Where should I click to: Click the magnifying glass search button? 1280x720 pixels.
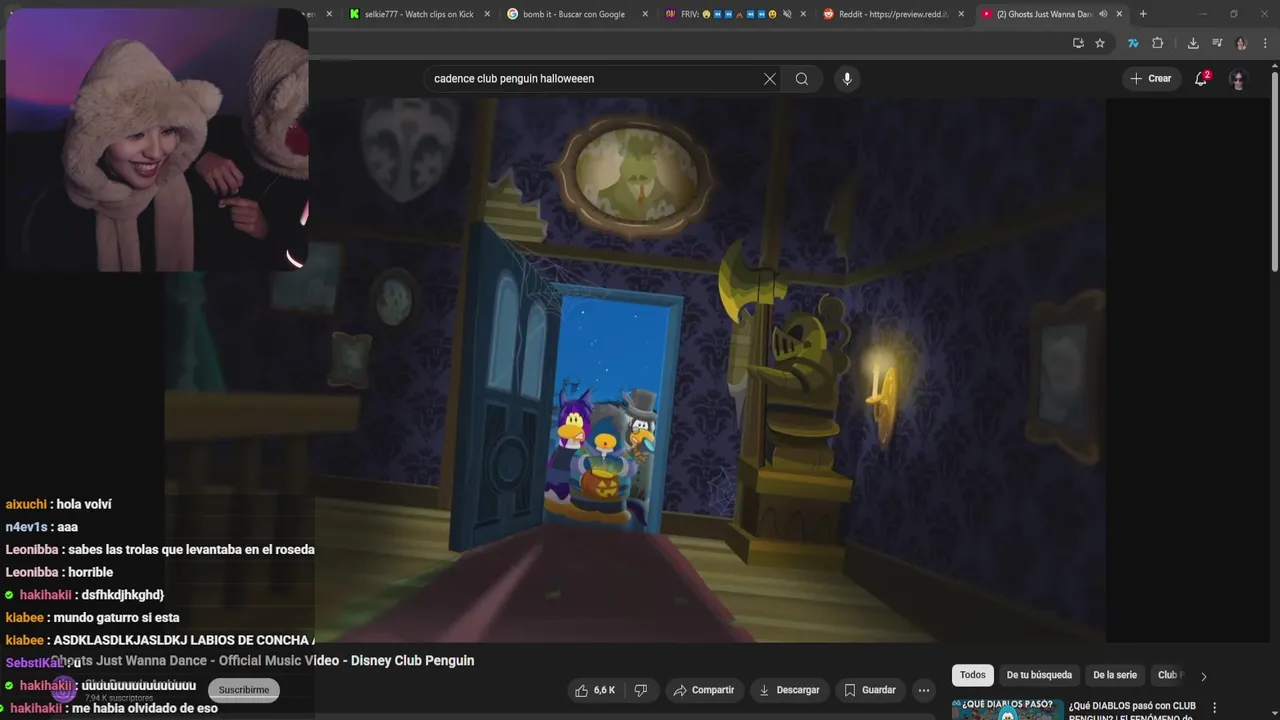(x=802, y=79)
